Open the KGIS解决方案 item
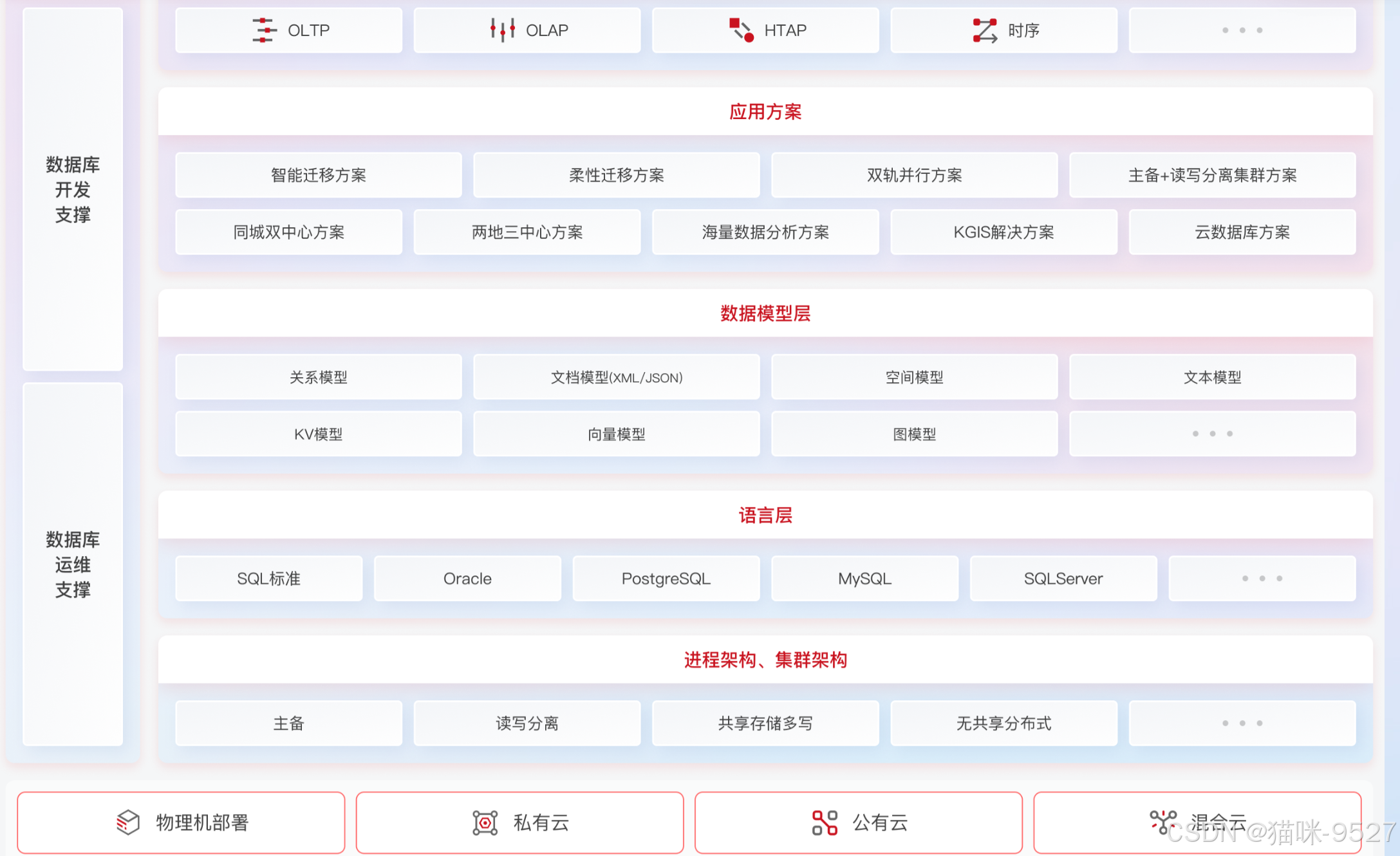 tap(1003, 232)
